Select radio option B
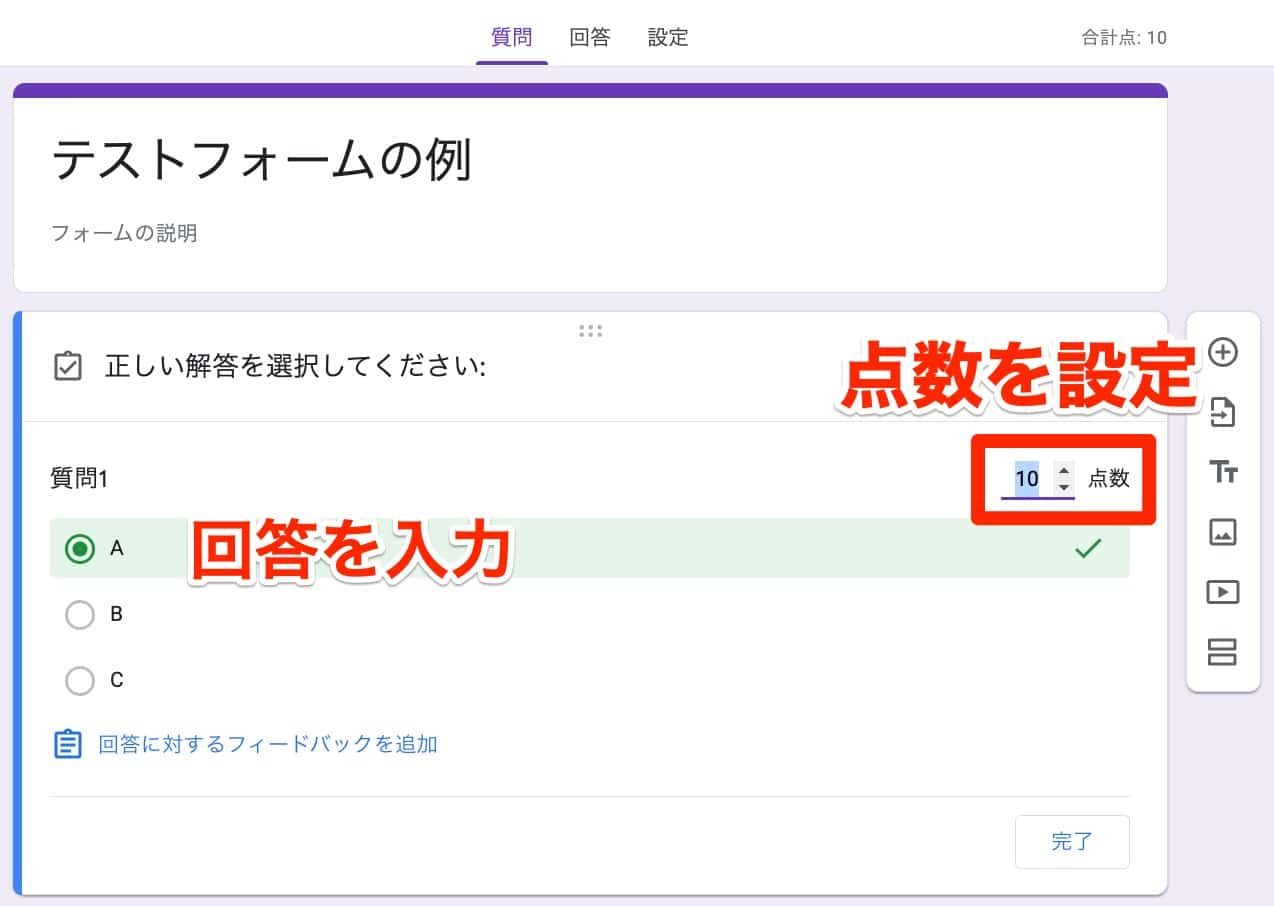 [80, 614]
